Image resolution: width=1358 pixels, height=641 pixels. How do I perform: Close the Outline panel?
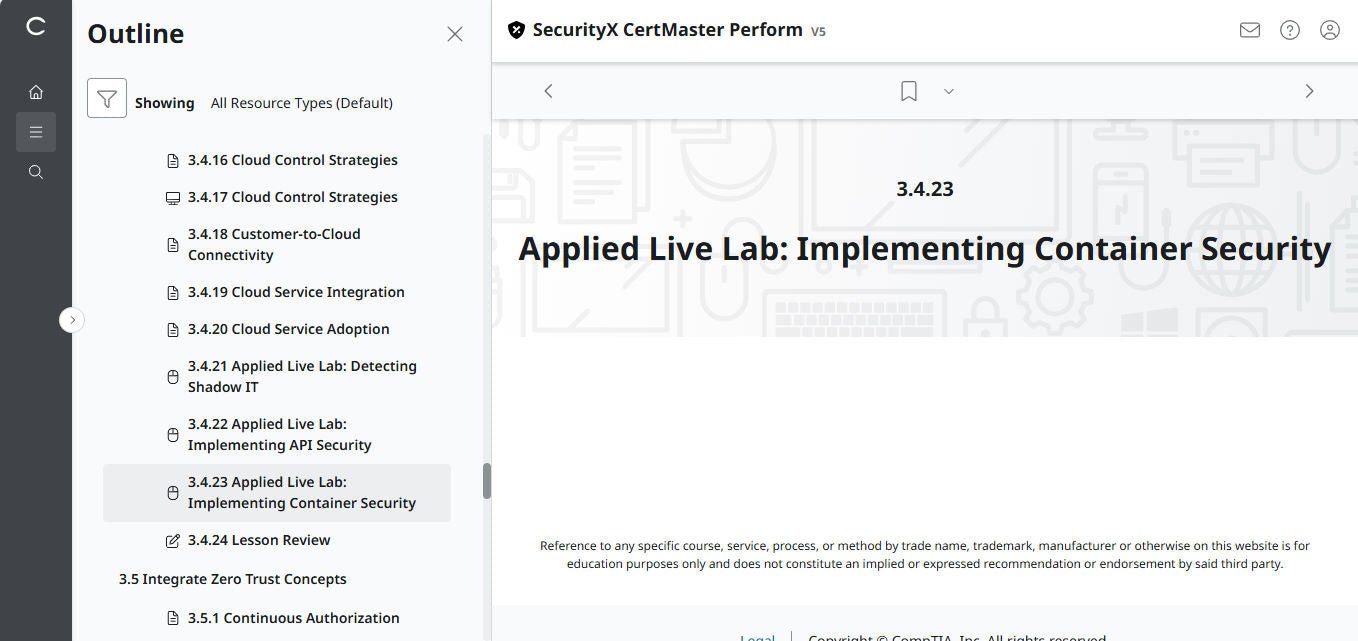(455, 33)
